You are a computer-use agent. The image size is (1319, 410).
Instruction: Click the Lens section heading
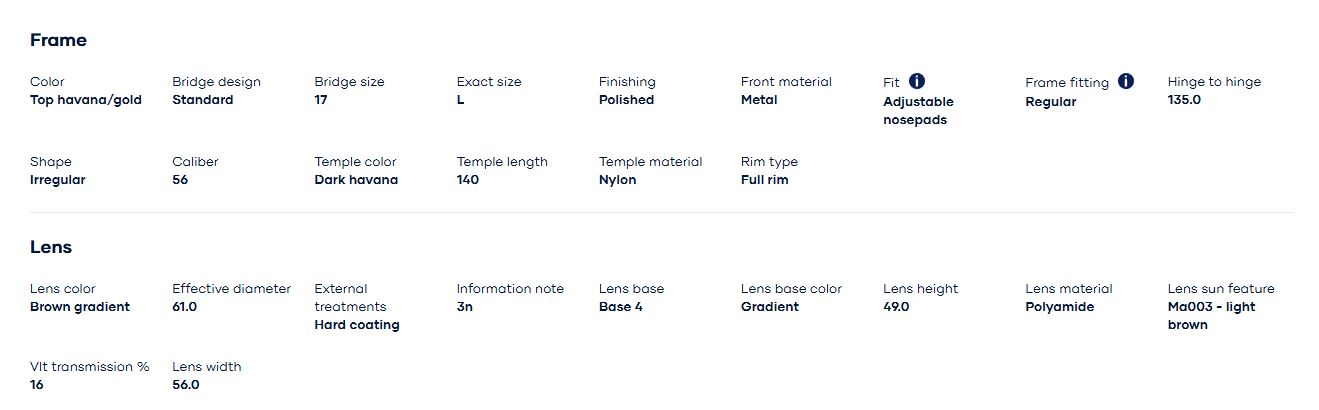pyautogui.click(x=51, y=247)
